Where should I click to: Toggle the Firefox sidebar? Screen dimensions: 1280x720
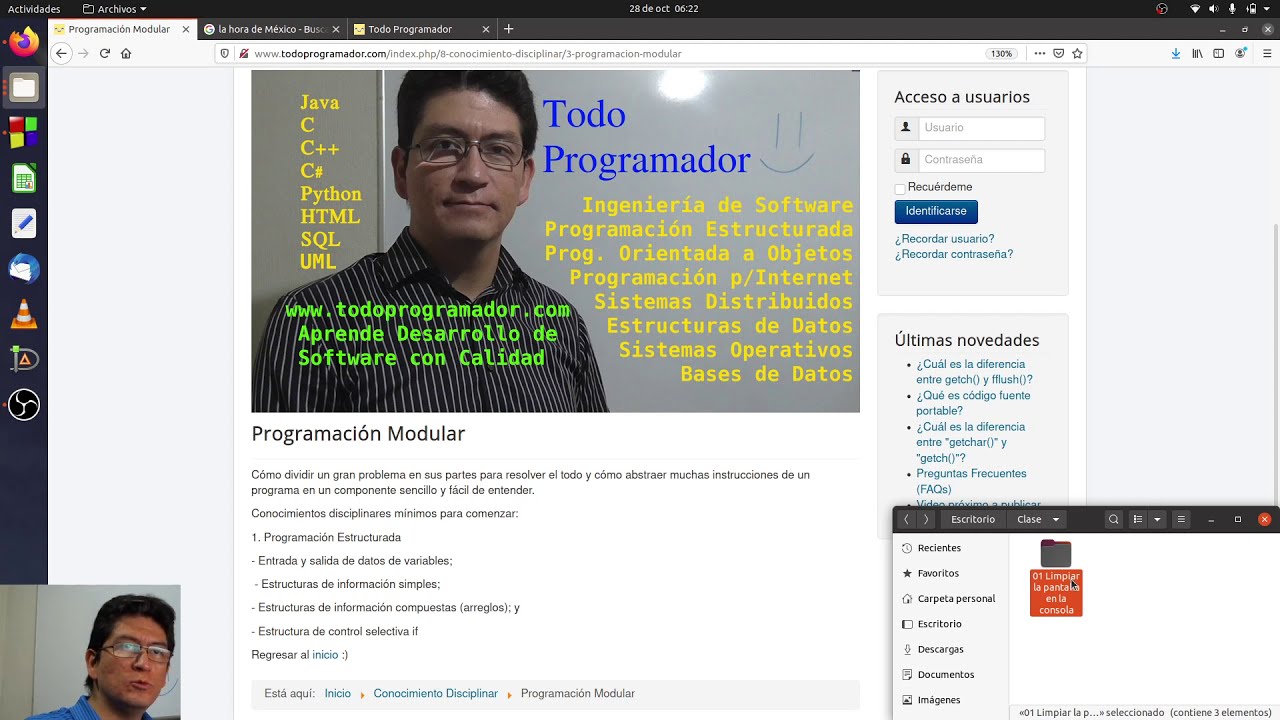point(1218,54)
